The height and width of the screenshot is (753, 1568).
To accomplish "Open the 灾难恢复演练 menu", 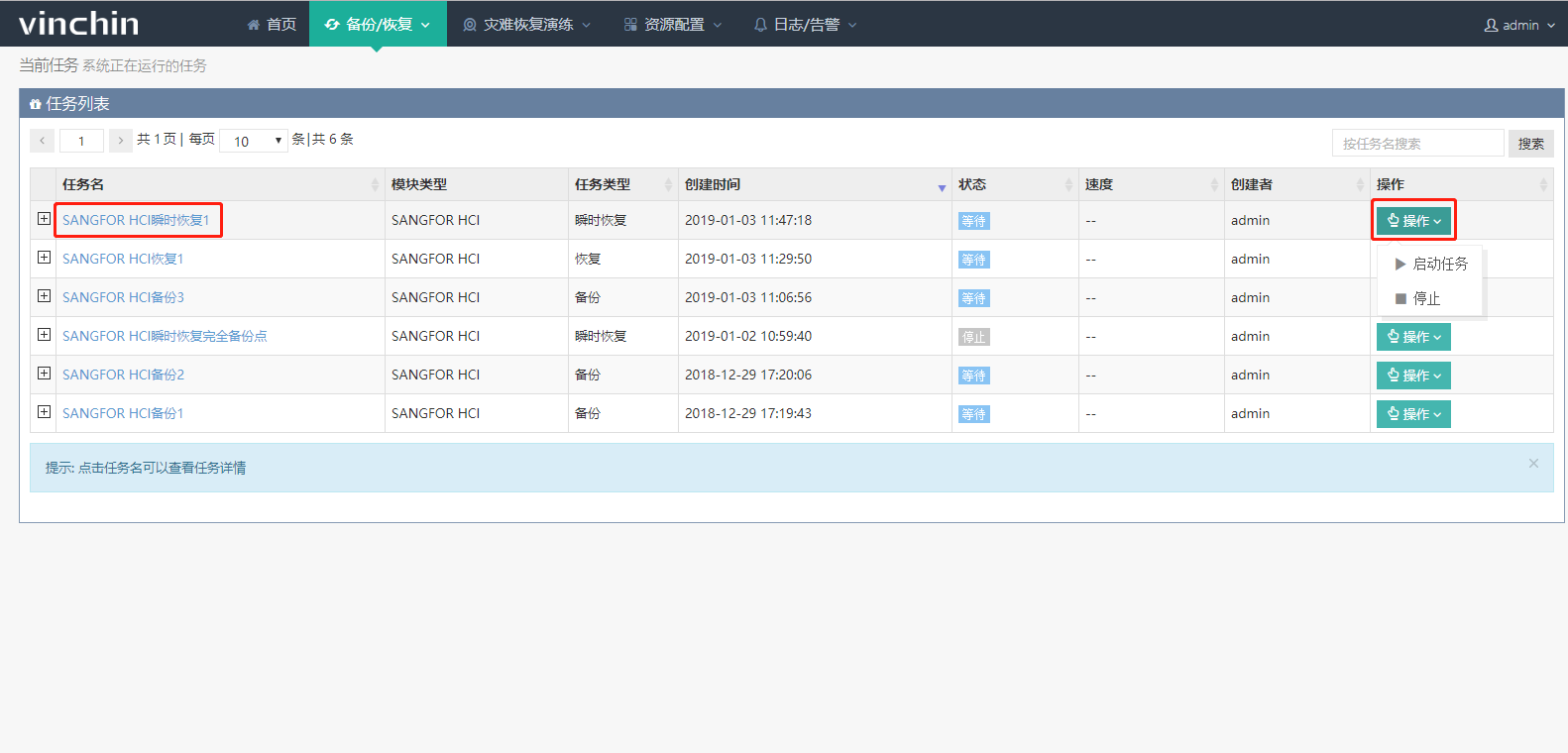I will point(526,24).
